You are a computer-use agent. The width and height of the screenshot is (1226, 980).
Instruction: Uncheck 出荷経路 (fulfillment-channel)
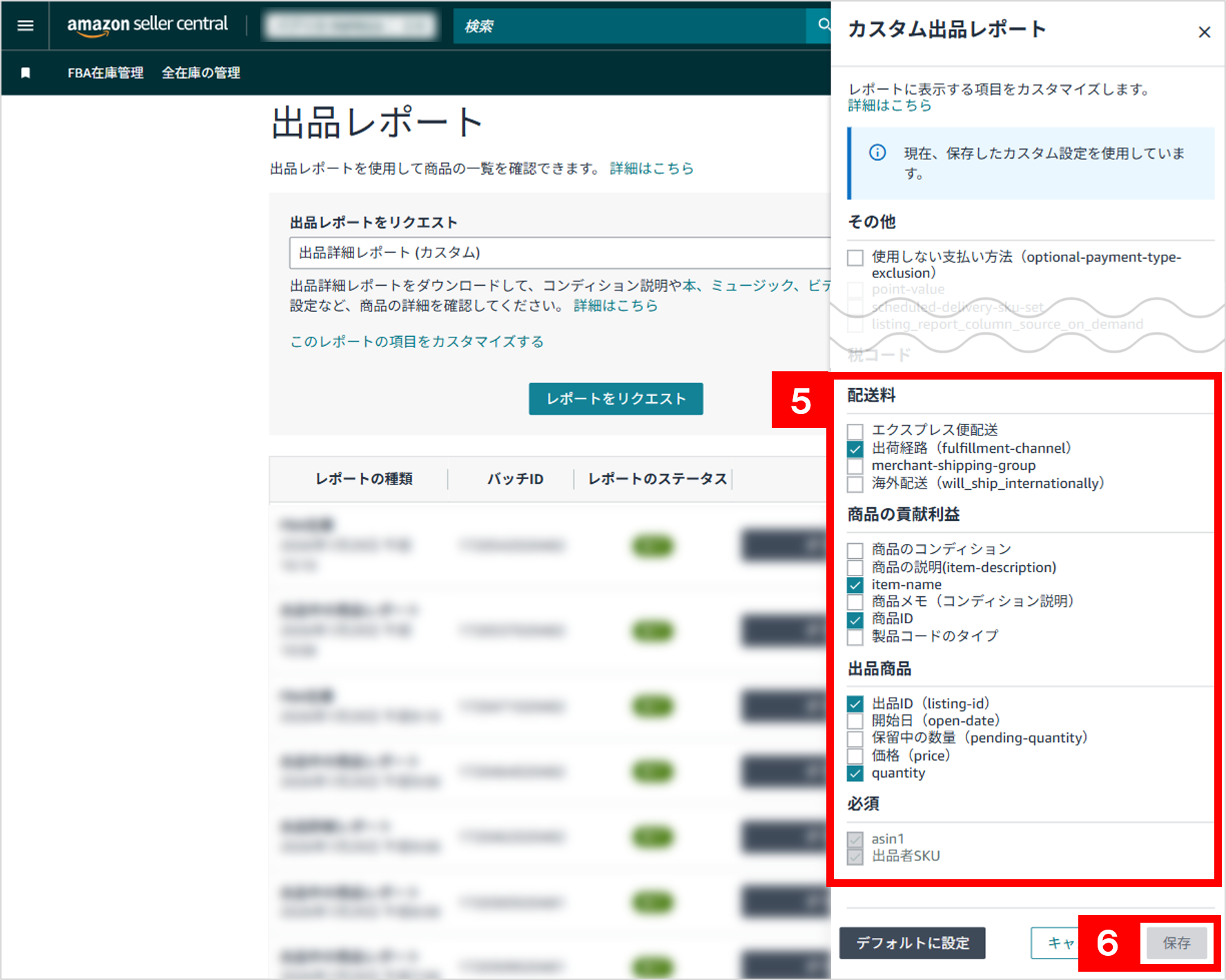(855, 448)
